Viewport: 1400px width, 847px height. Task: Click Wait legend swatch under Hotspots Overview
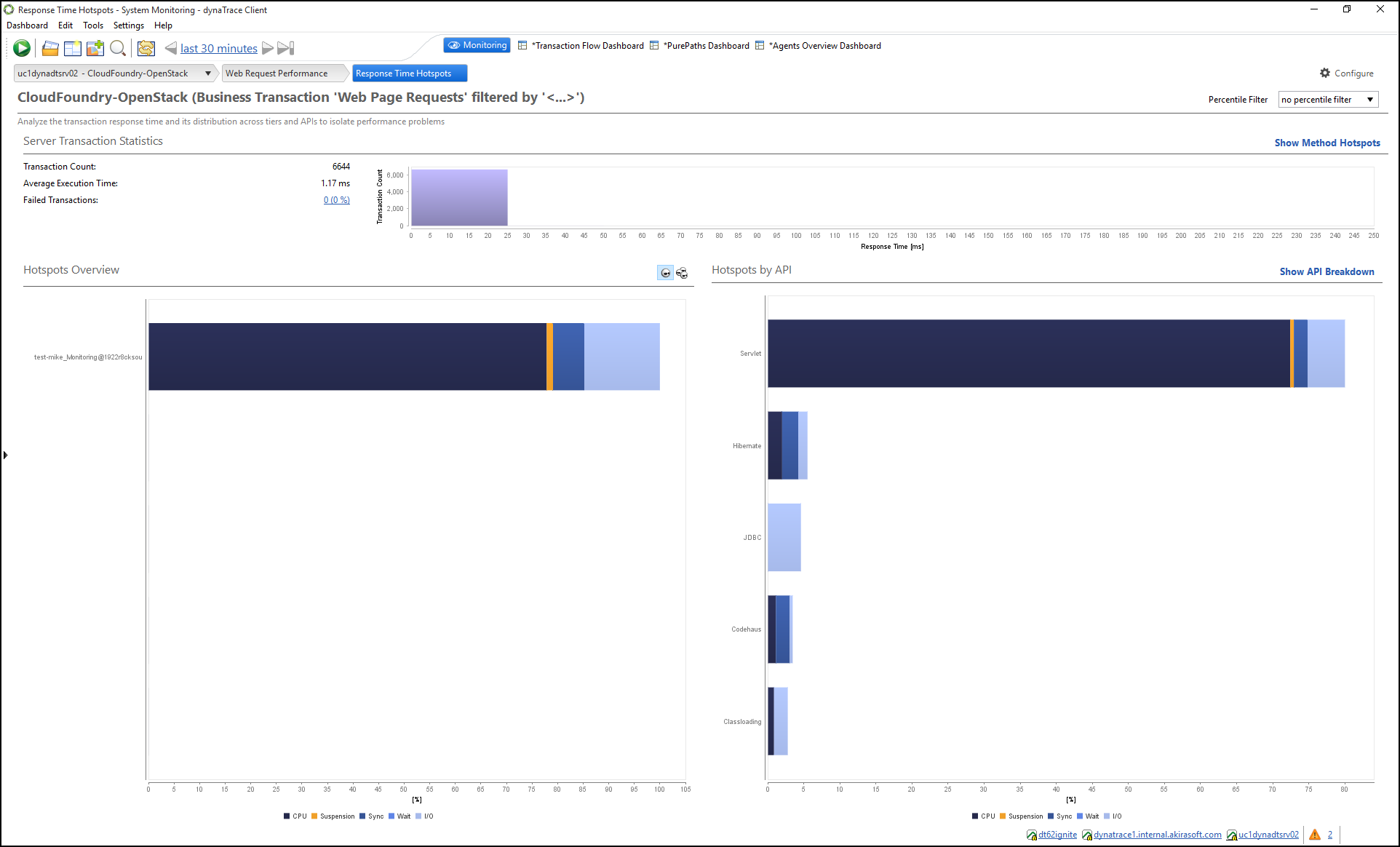[391, 816]
